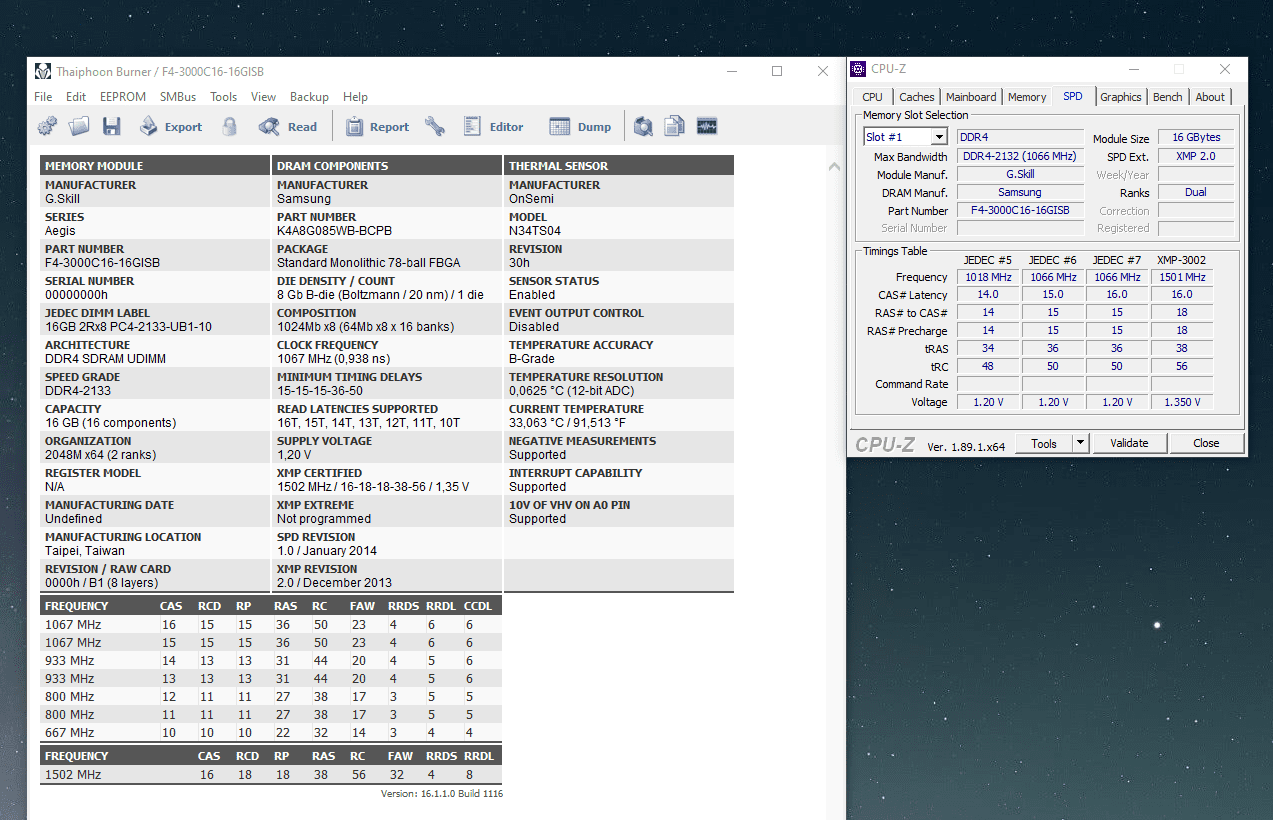Switch to the Bench tab in CPU-Z
This screenshot has width=1273, height=820.
click(1168, 97)
